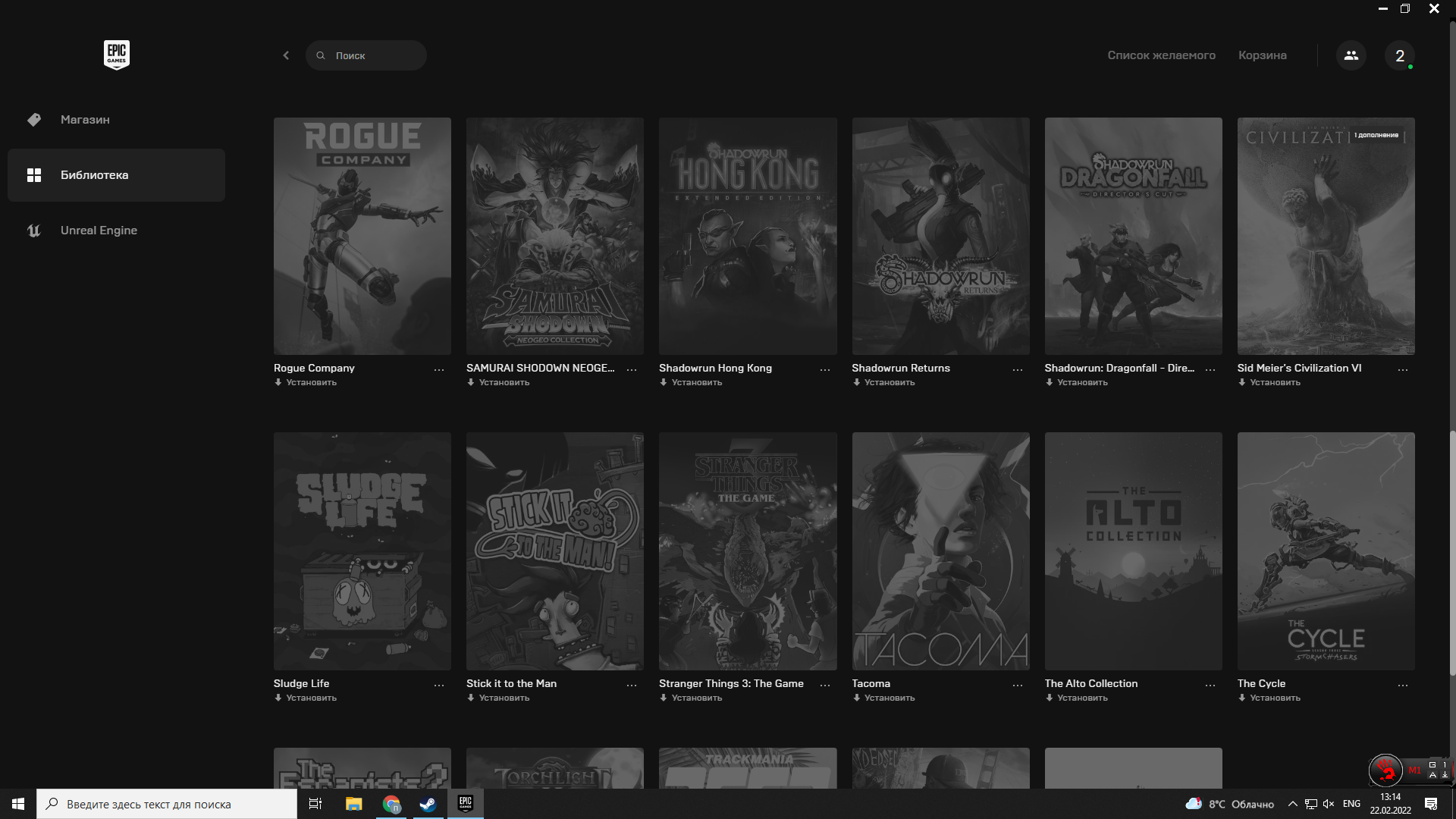1456x819 pixels.
Task: Open the user profile avatar
Action: click(x=1400, y=55)
